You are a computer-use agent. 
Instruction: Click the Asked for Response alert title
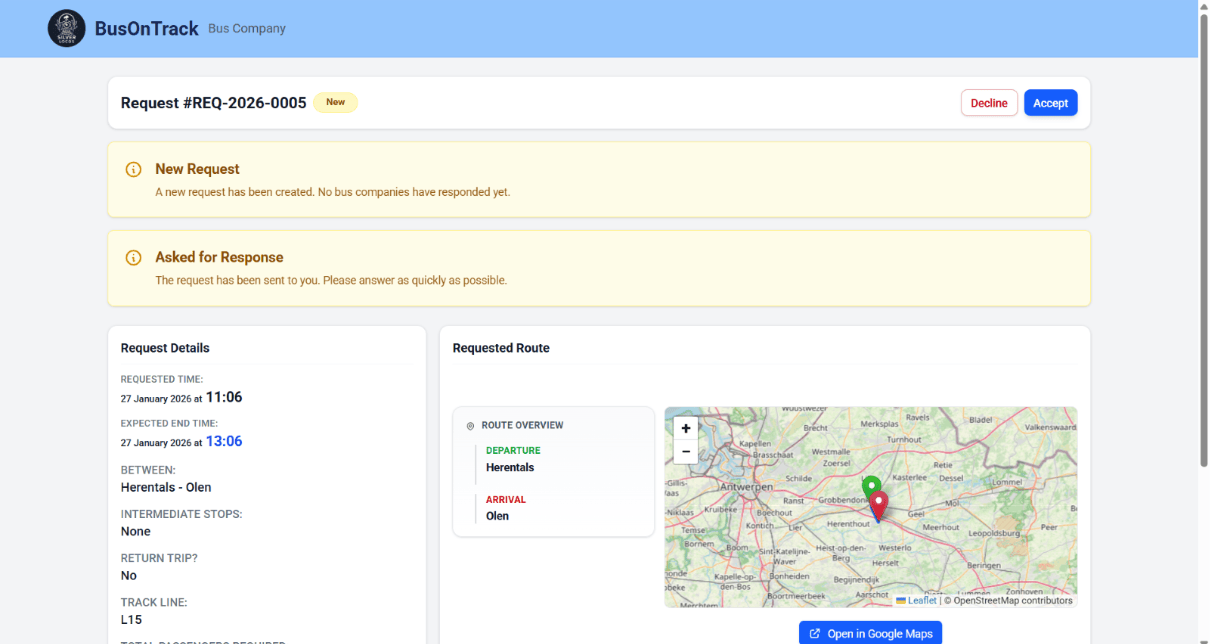point(219,257)
